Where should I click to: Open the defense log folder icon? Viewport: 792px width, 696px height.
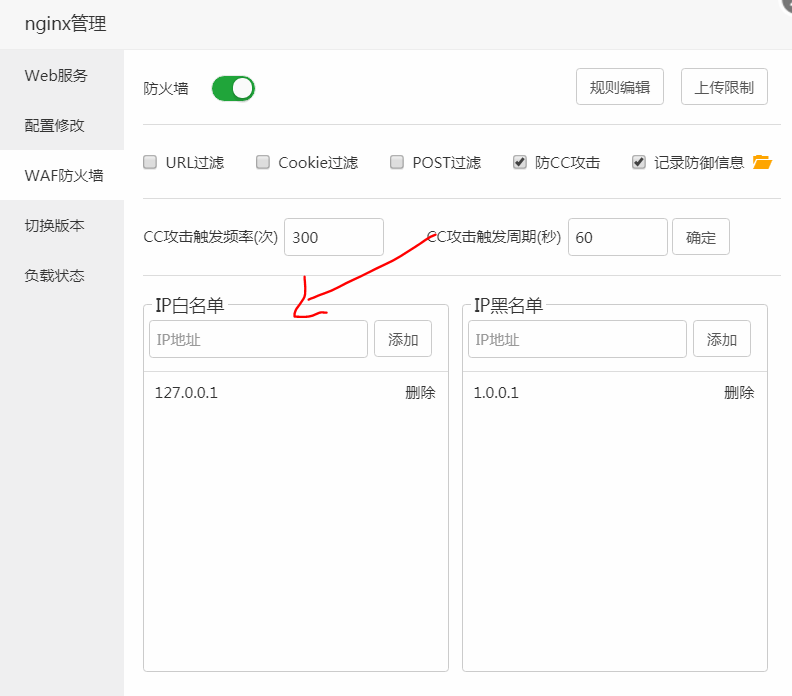[x=762, y=162]
